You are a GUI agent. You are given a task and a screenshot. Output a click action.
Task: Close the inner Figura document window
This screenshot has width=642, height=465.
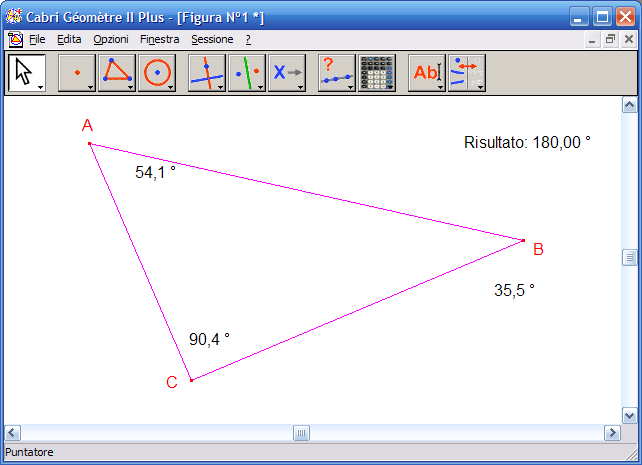click(629, 40)
